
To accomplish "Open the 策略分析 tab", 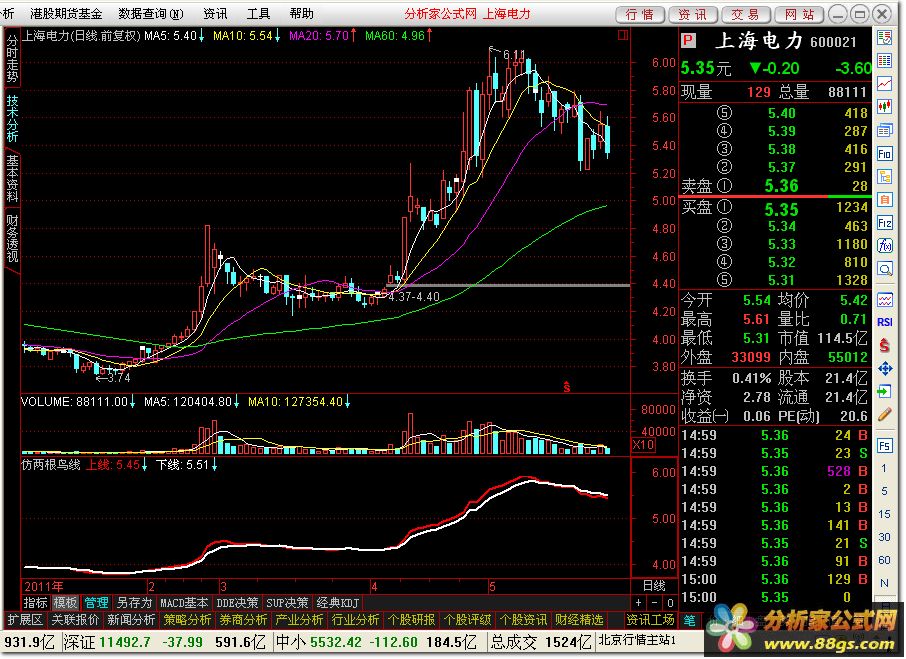I will 187,620.
